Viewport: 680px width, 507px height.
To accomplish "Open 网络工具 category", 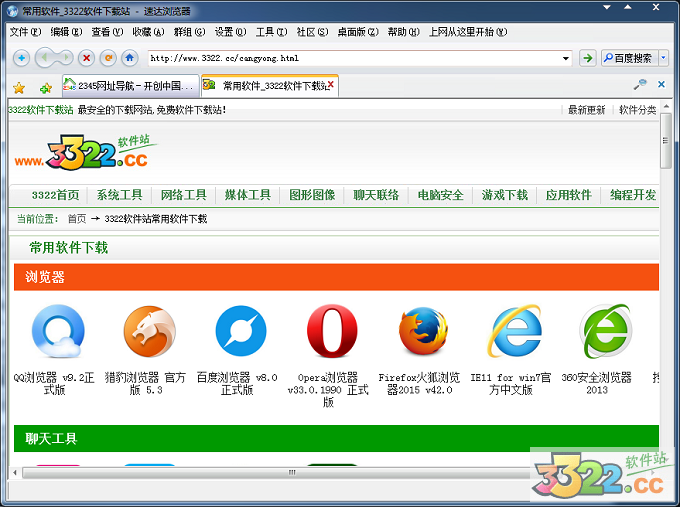I will click(x=183, y=195).
